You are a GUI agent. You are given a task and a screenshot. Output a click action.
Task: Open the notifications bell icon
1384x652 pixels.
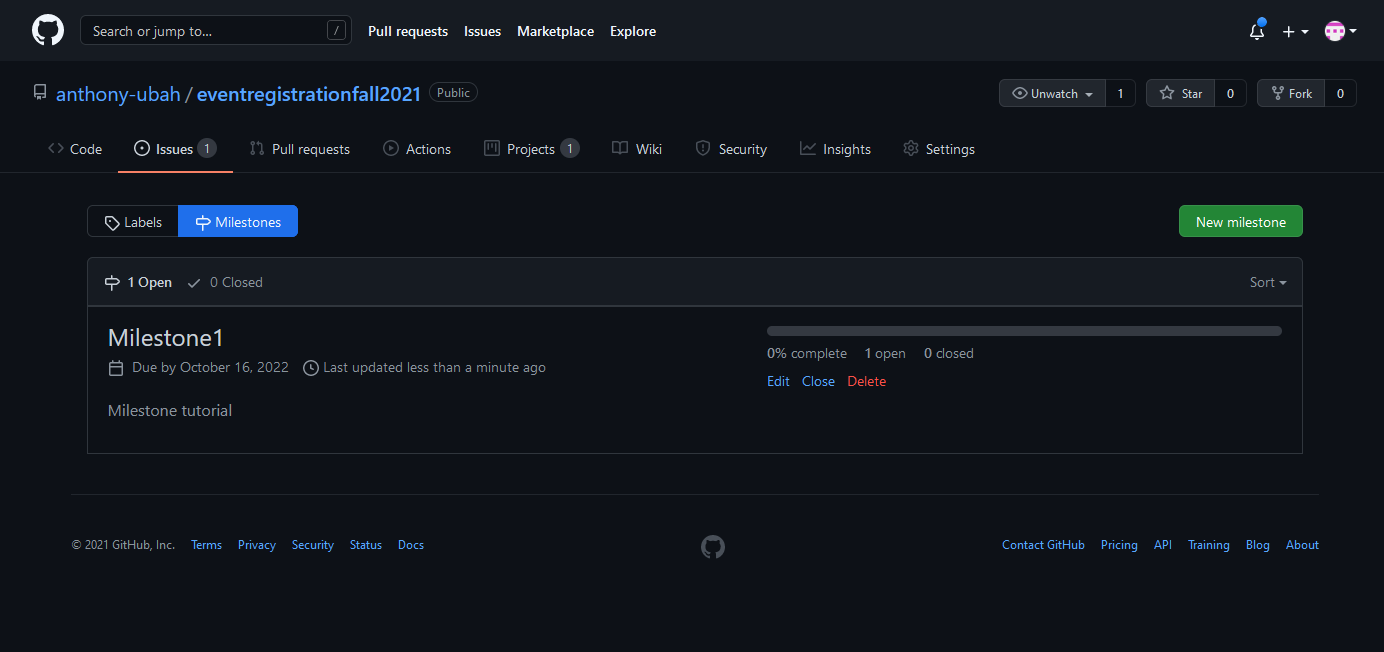pos(1257,31)
